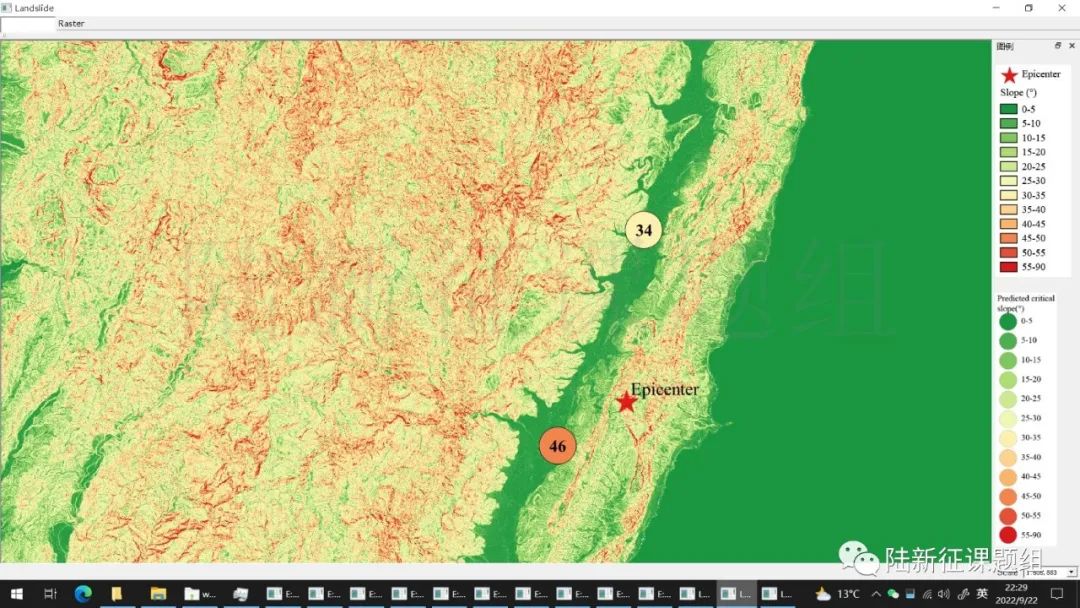
Task: Select the orange marker labeled 46
Action: click(x=558, y=446)
